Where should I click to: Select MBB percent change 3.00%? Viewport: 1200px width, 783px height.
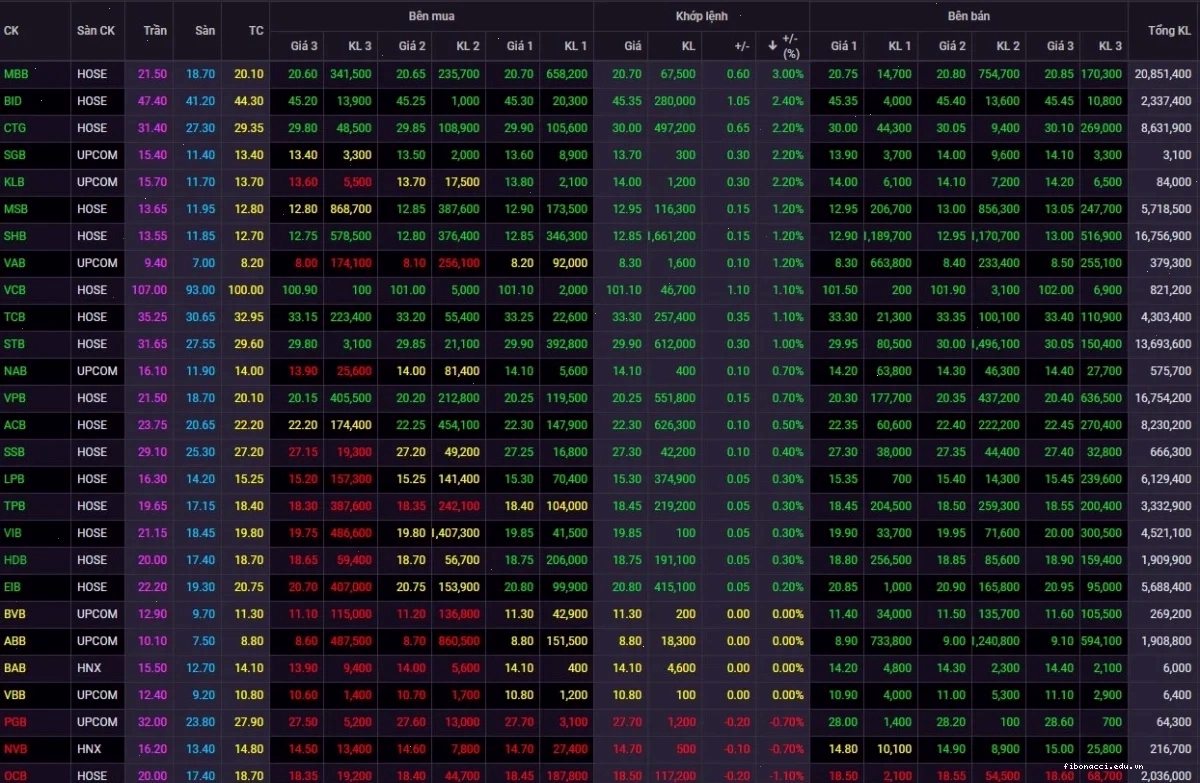[x=787, y=74]
